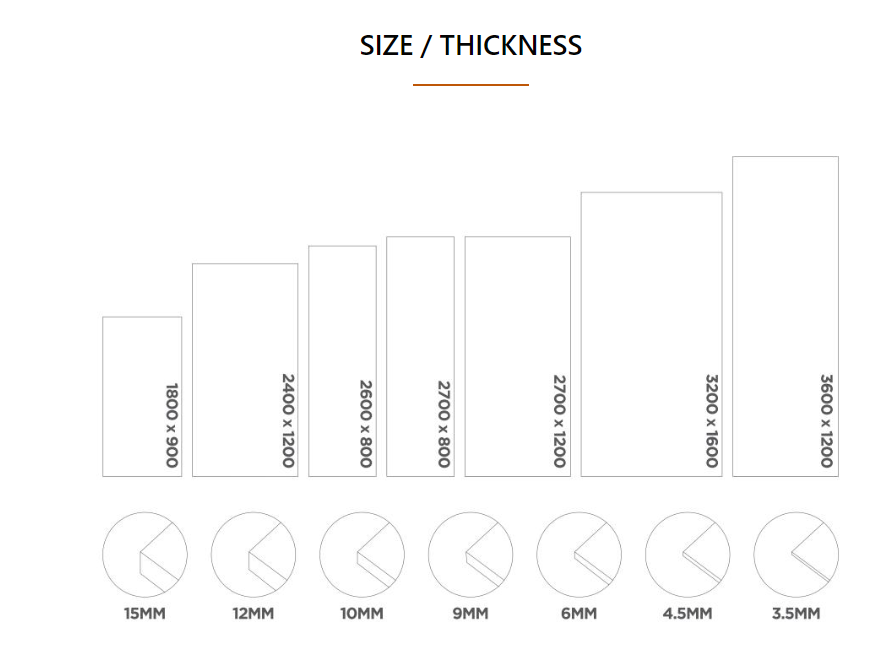Screen dimensions: 879x663
Task: Pick the 9MM thickness circle icon
Action: 470,554
